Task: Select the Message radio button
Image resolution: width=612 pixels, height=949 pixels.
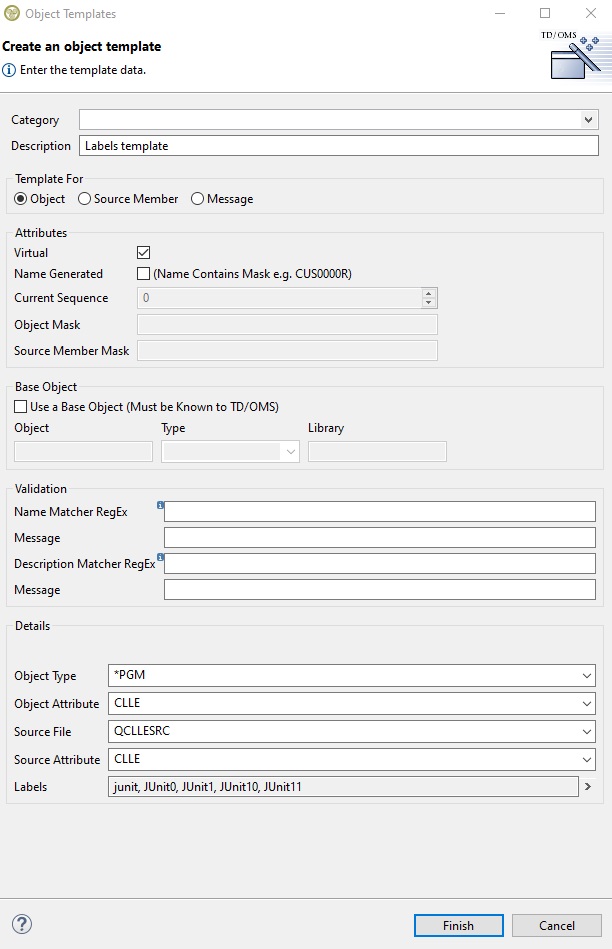Action: pyautogui.click(x=197, y=199)
